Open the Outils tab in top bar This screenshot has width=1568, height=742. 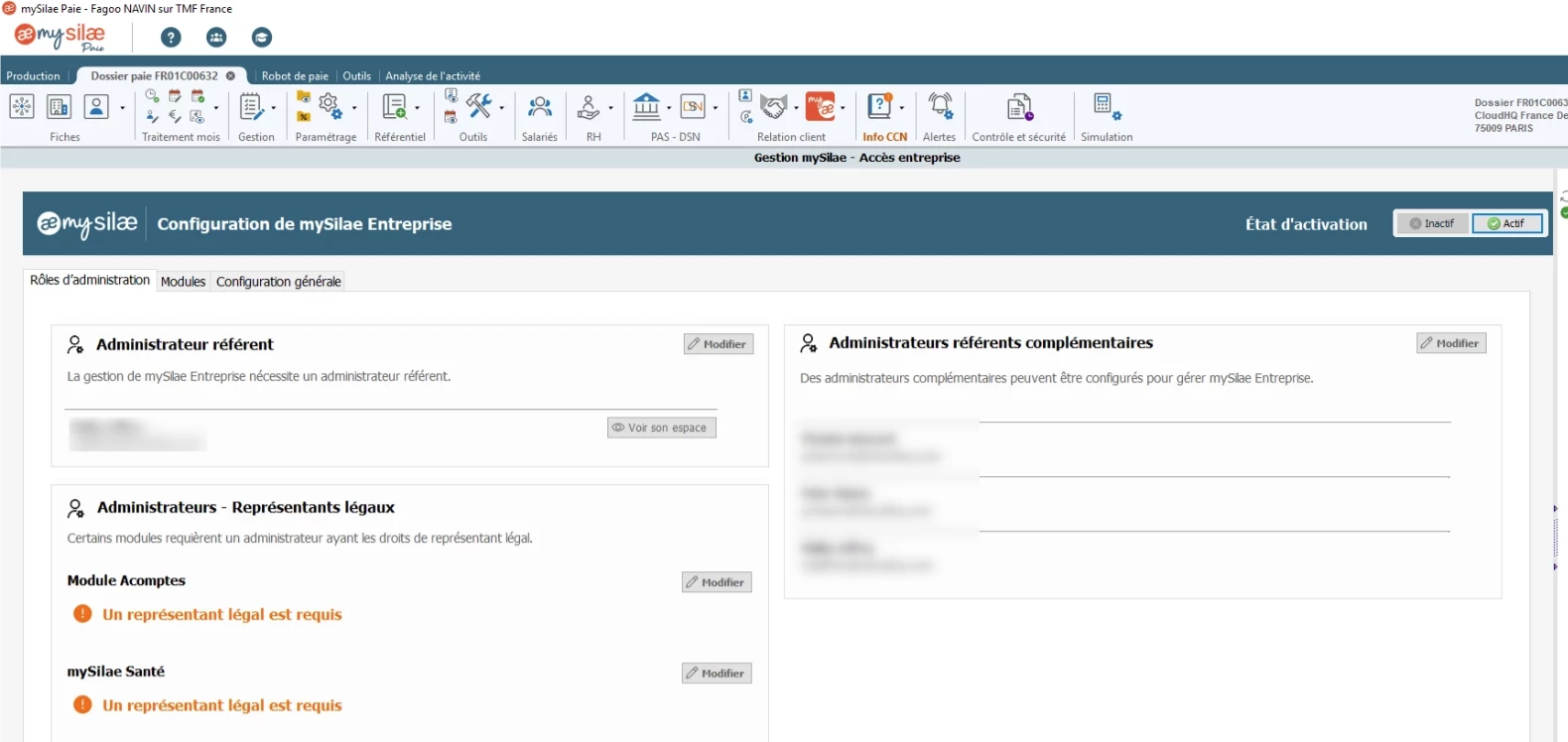357,76
